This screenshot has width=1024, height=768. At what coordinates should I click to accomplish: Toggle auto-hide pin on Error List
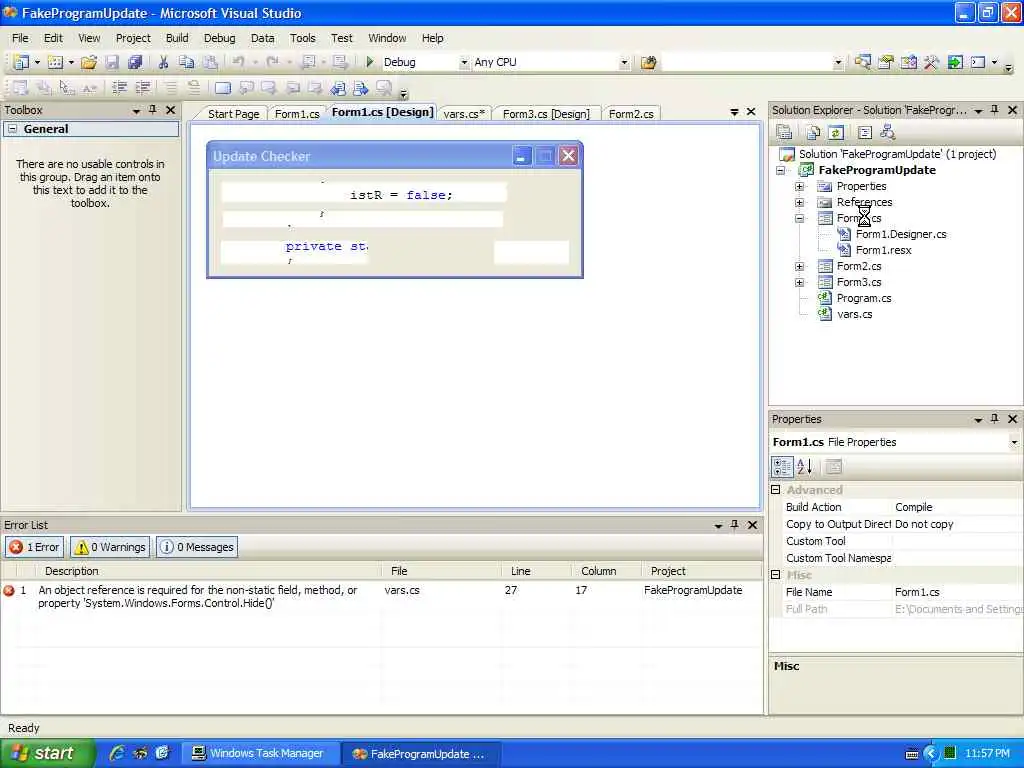735,524
